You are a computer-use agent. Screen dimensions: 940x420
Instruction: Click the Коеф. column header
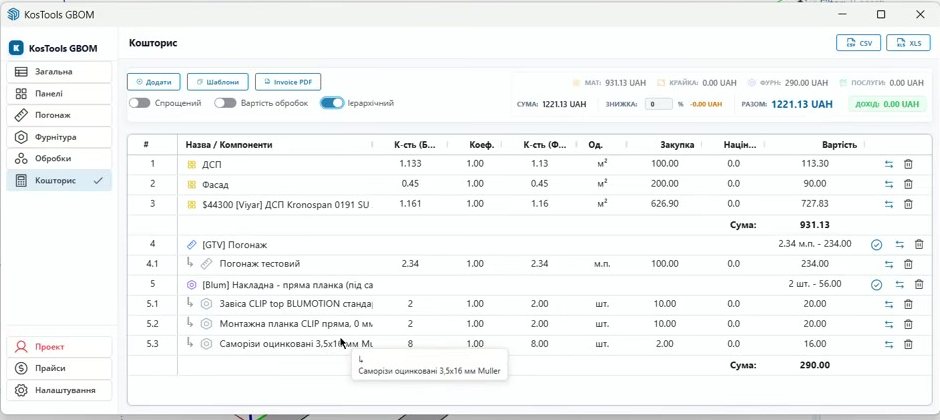[x=481, y=145]
